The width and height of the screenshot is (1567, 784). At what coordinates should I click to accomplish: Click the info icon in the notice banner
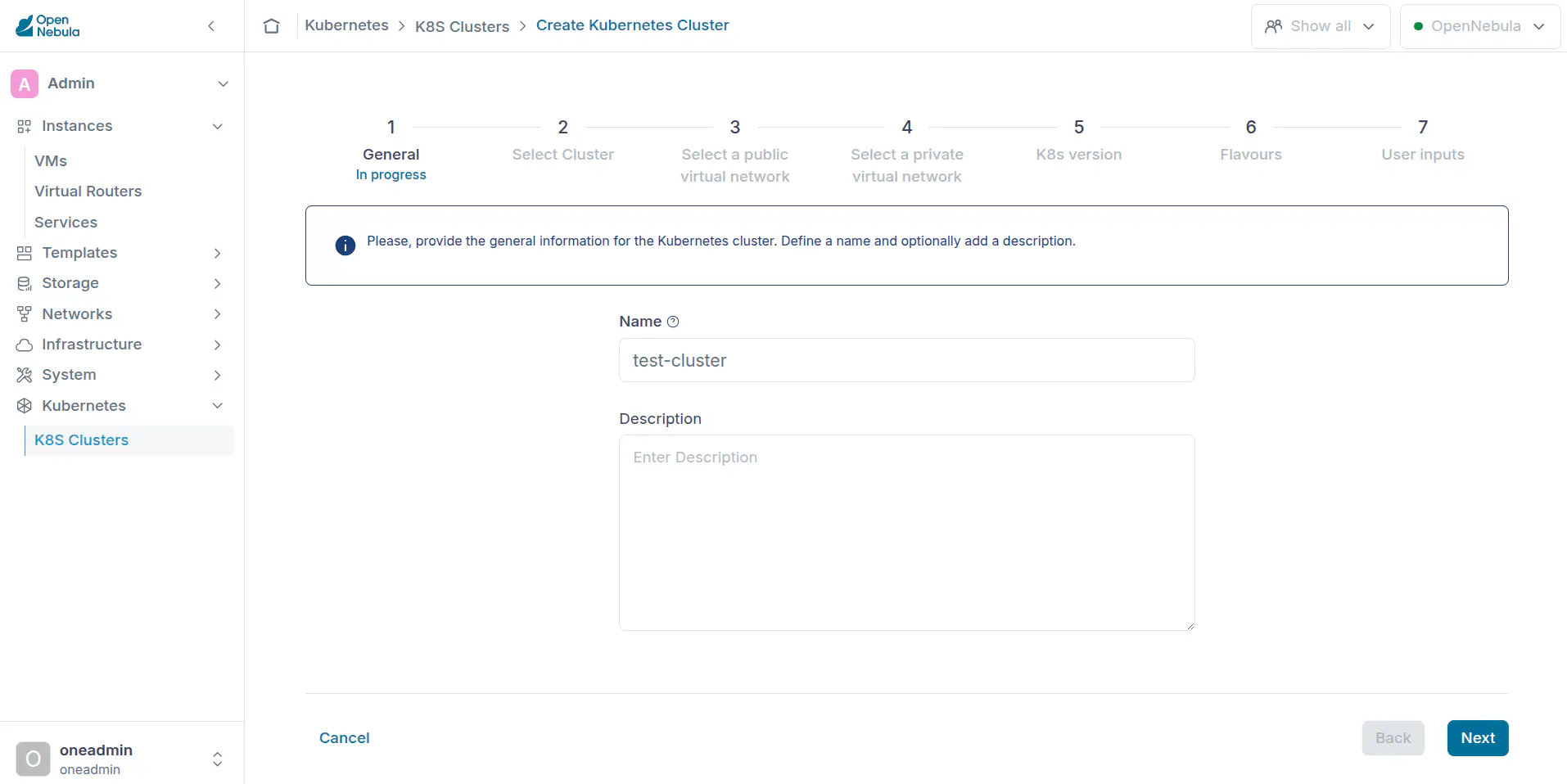coord(345,246)
